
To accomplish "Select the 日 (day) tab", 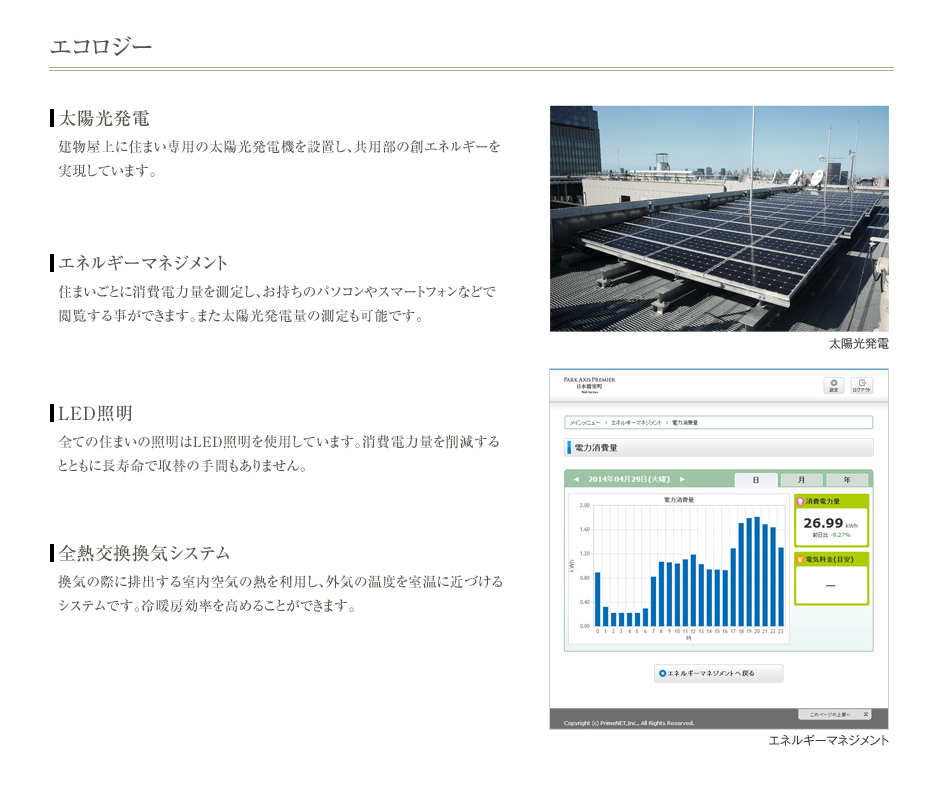I will point(756,480).
